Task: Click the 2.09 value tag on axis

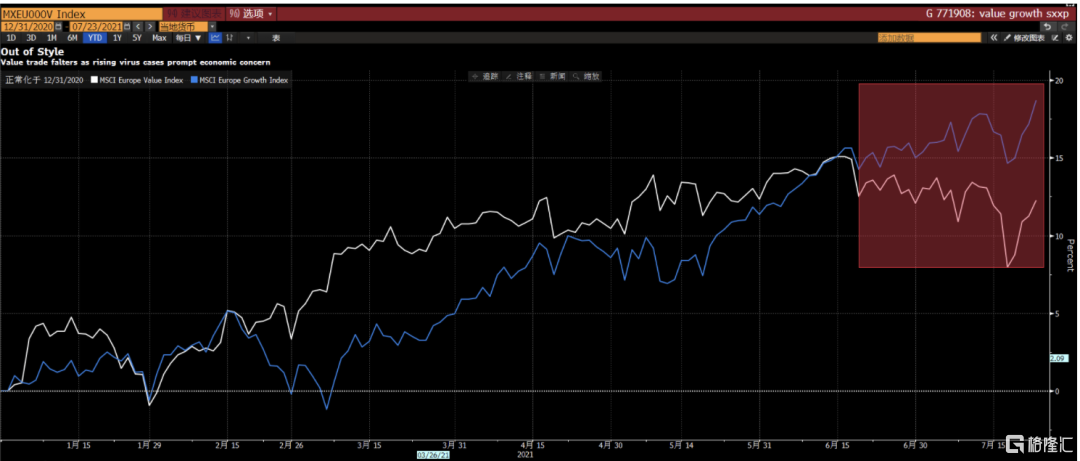Action: point(1059,358)
